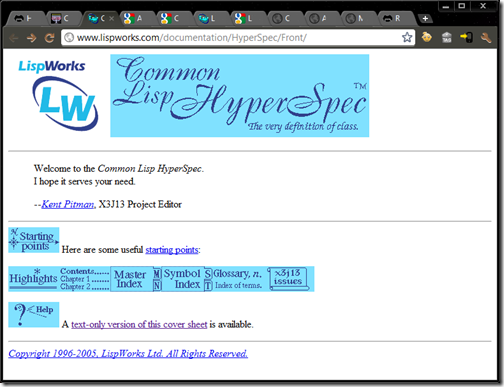Open the Contents chapter listing button
The height and width of the screenshot is (387, 504).
[x=85, y=279]
